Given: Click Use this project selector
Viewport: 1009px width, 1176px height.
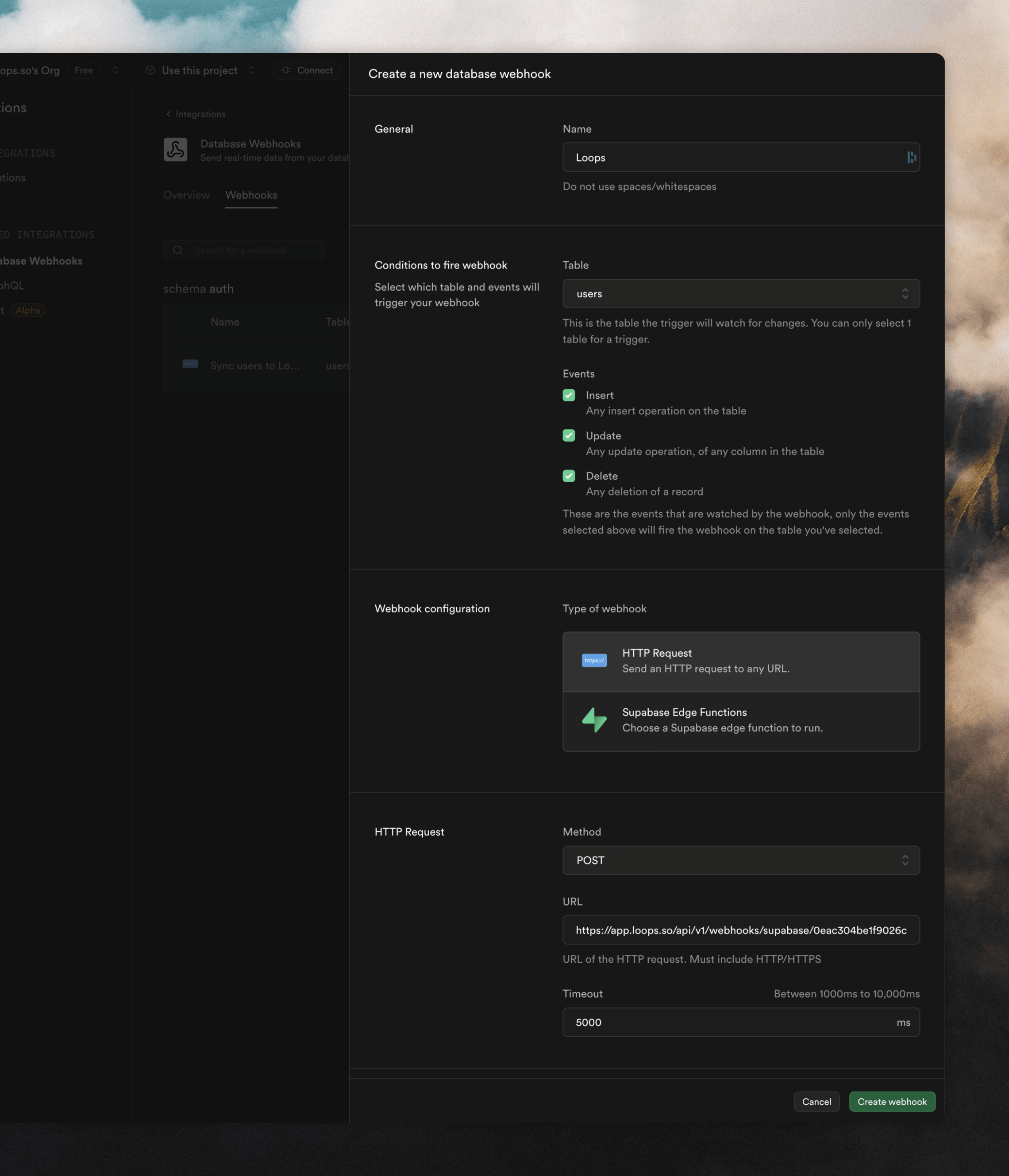Looking at the screenshot, I should [199, 70].
